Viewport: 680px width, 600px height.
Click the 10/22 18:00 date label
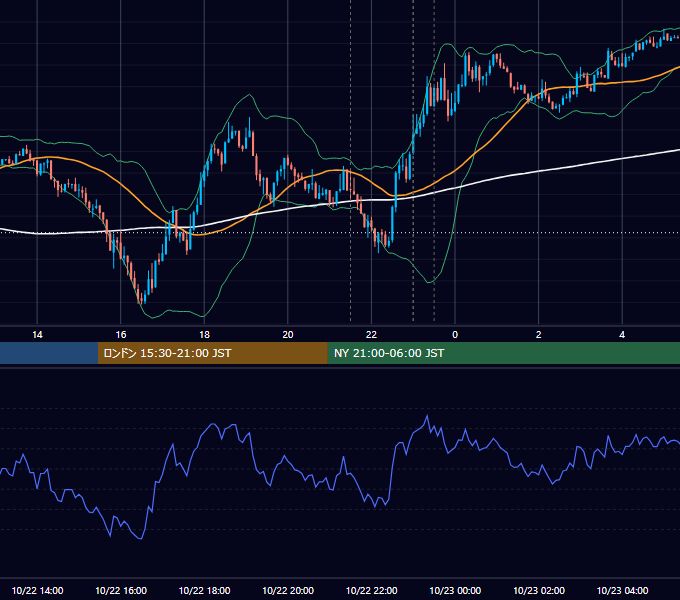coord(204,590)
